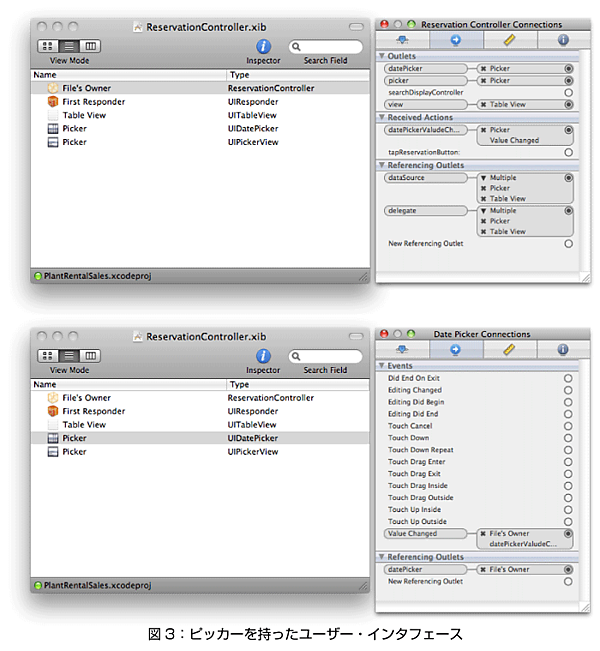
Task: Click connection circle for picker outlet
Action: tap(568, 81)
